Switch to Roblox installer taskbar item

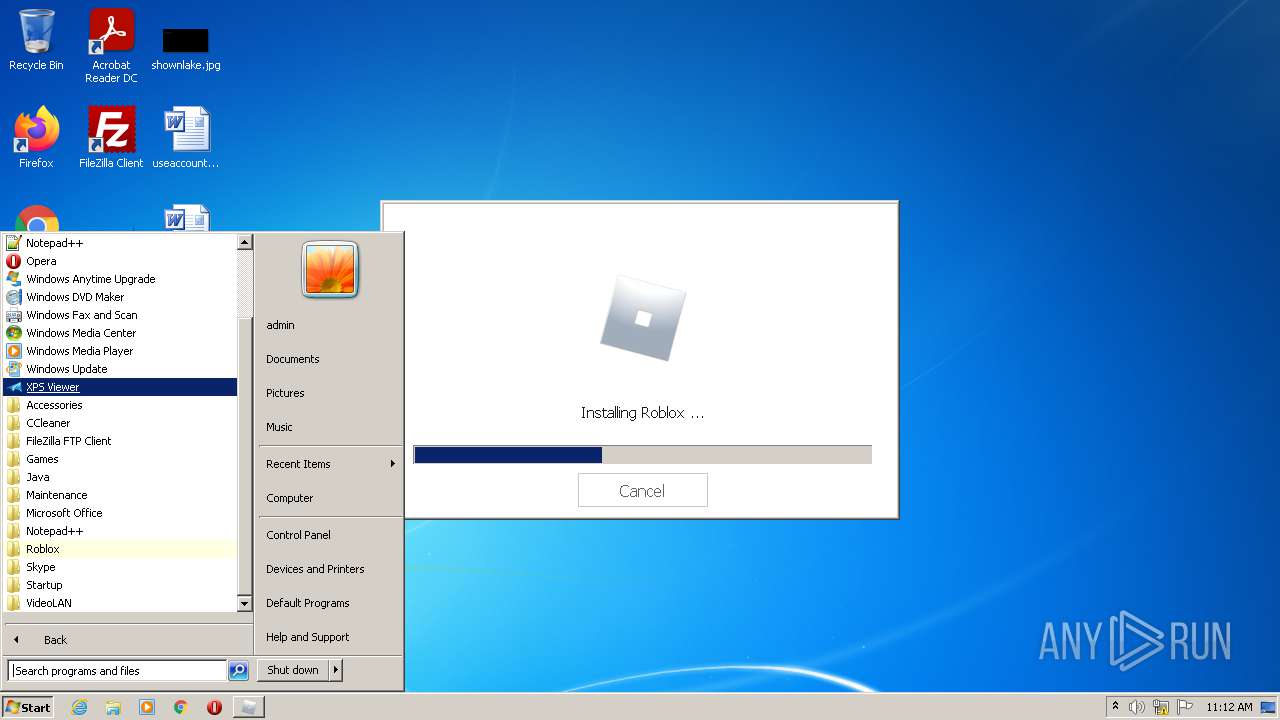tap(249, 707)
